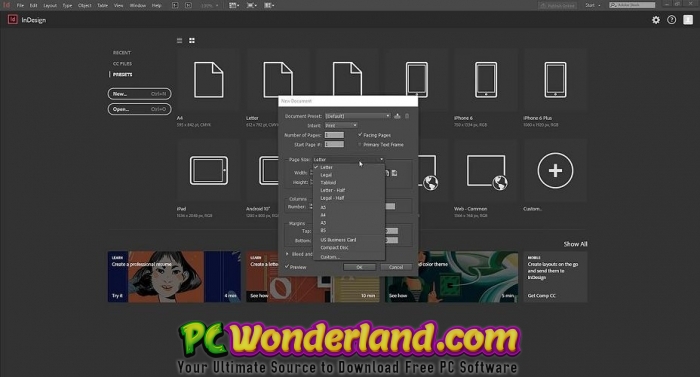Select the iPad preset icon
Viewport: 700px width, 377px height.
[x=208, y=170]
